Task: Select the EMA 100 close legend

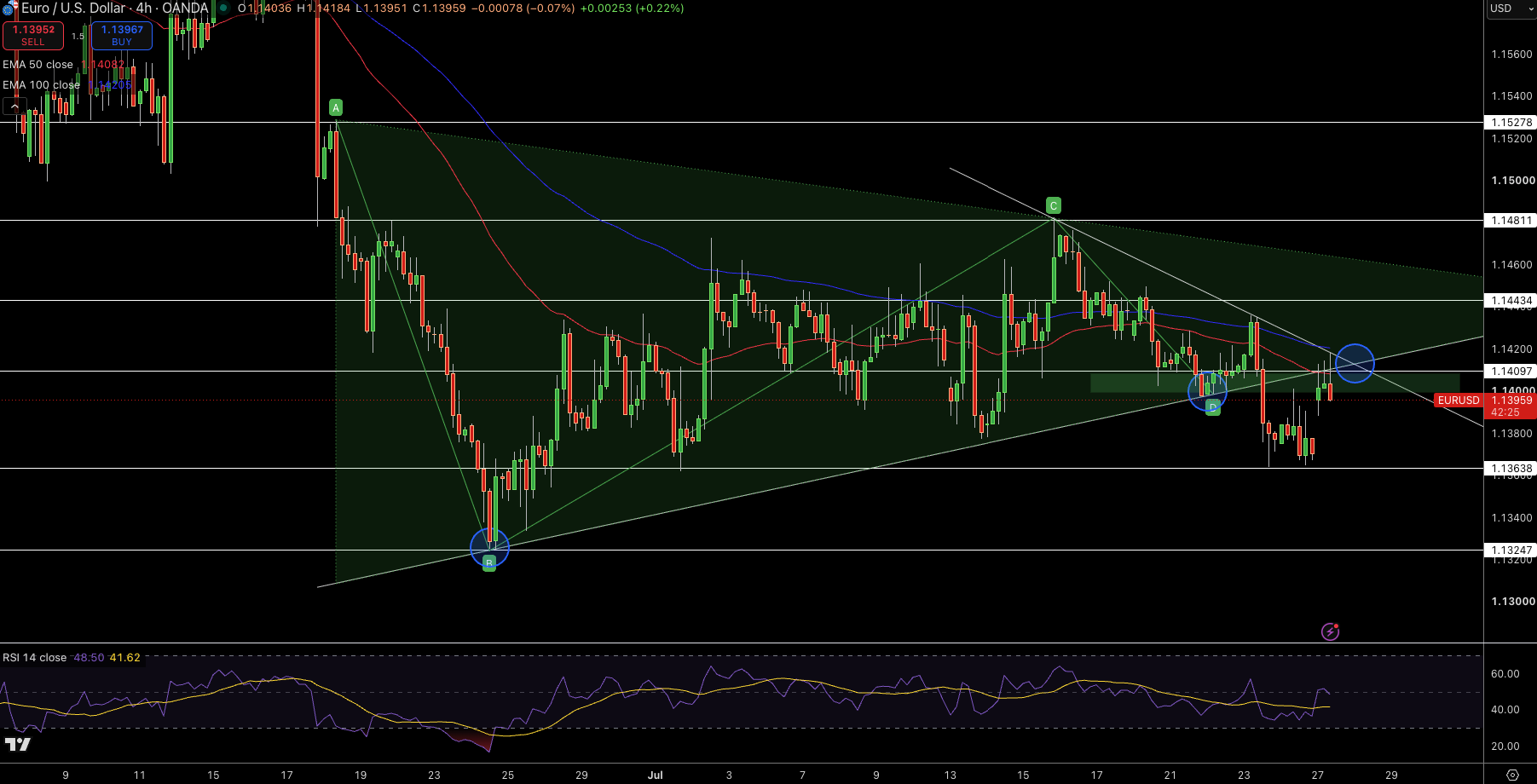Action: [42, 85]
